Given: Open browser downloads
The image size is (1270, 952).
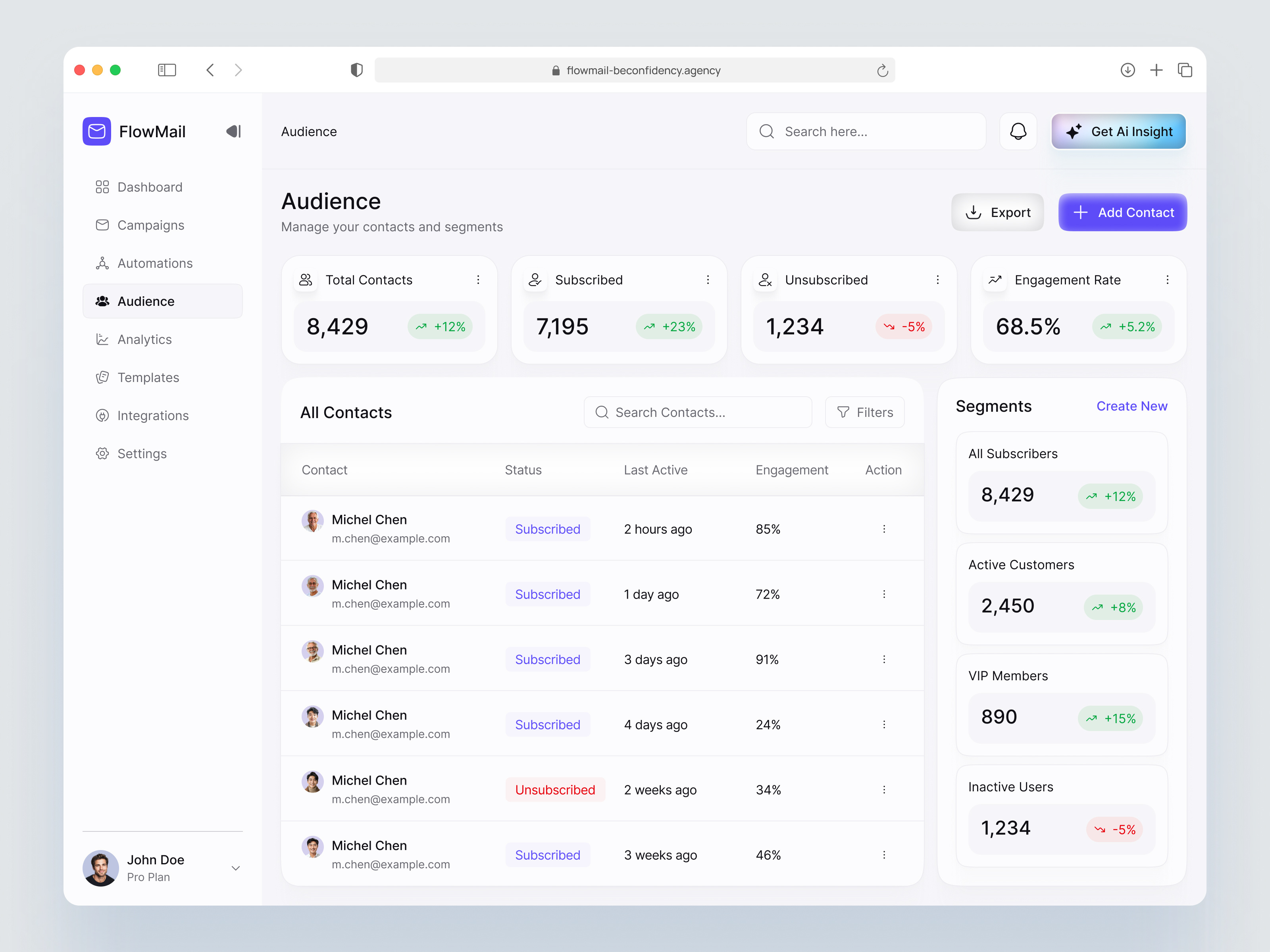Looking at the screenshot, I should coord(1128,70).
